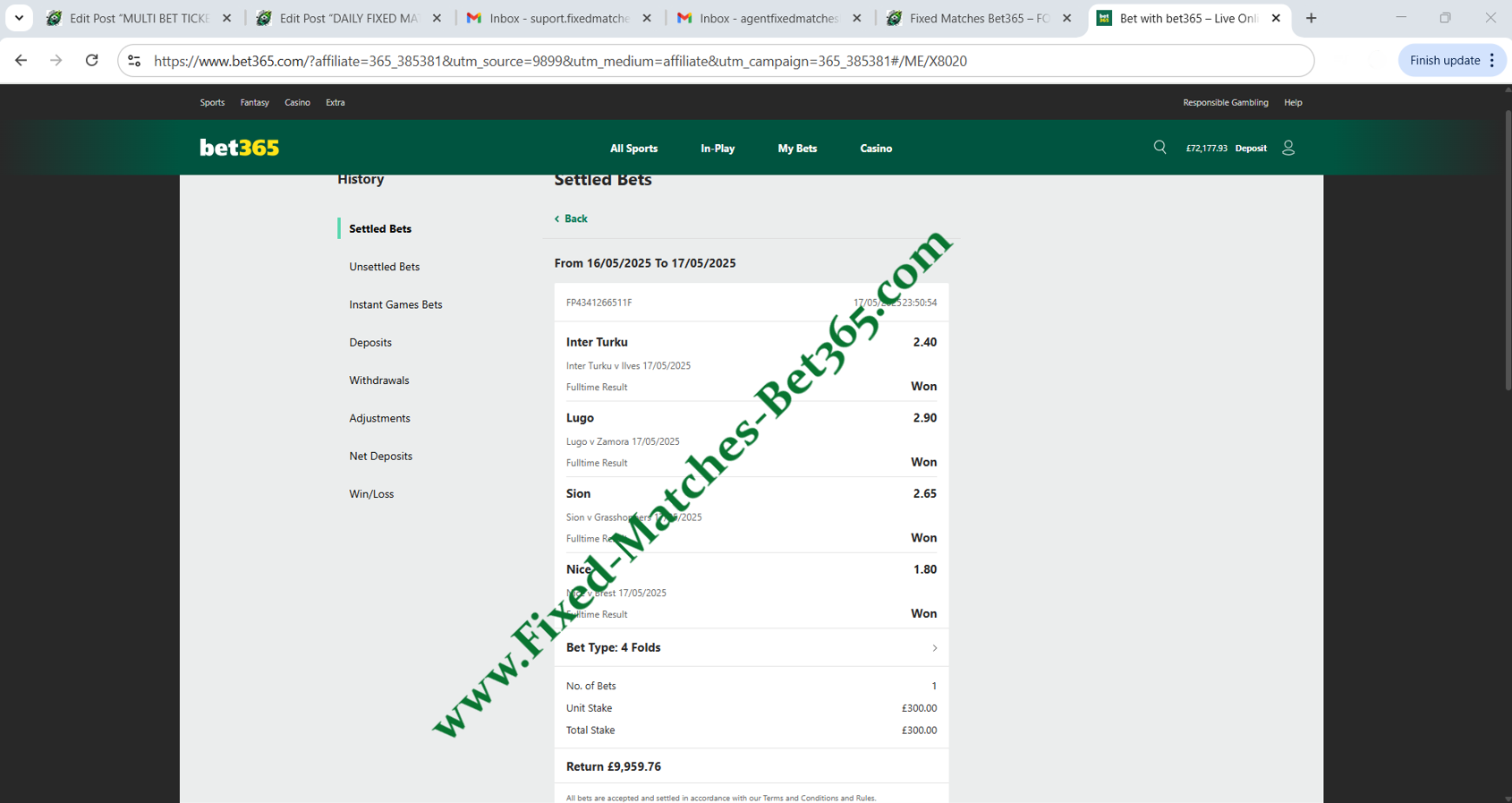Select Net Deposits in sidebar
This screenshot has width=1512, height=803.
pyautogui.click(x=380, y=457)
